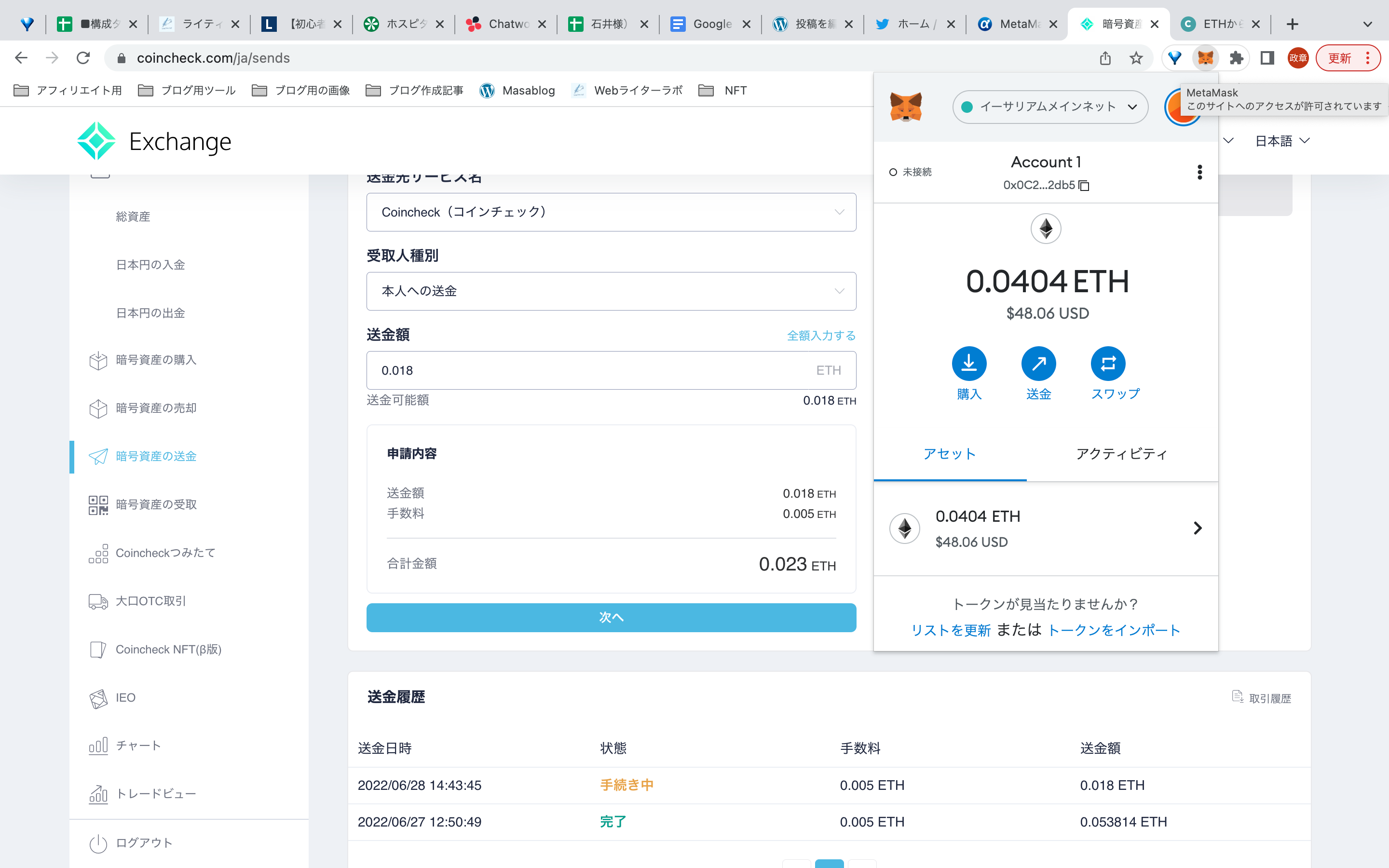
Task: Click the 手続き中 status in history
Action: tap(627, 786)
